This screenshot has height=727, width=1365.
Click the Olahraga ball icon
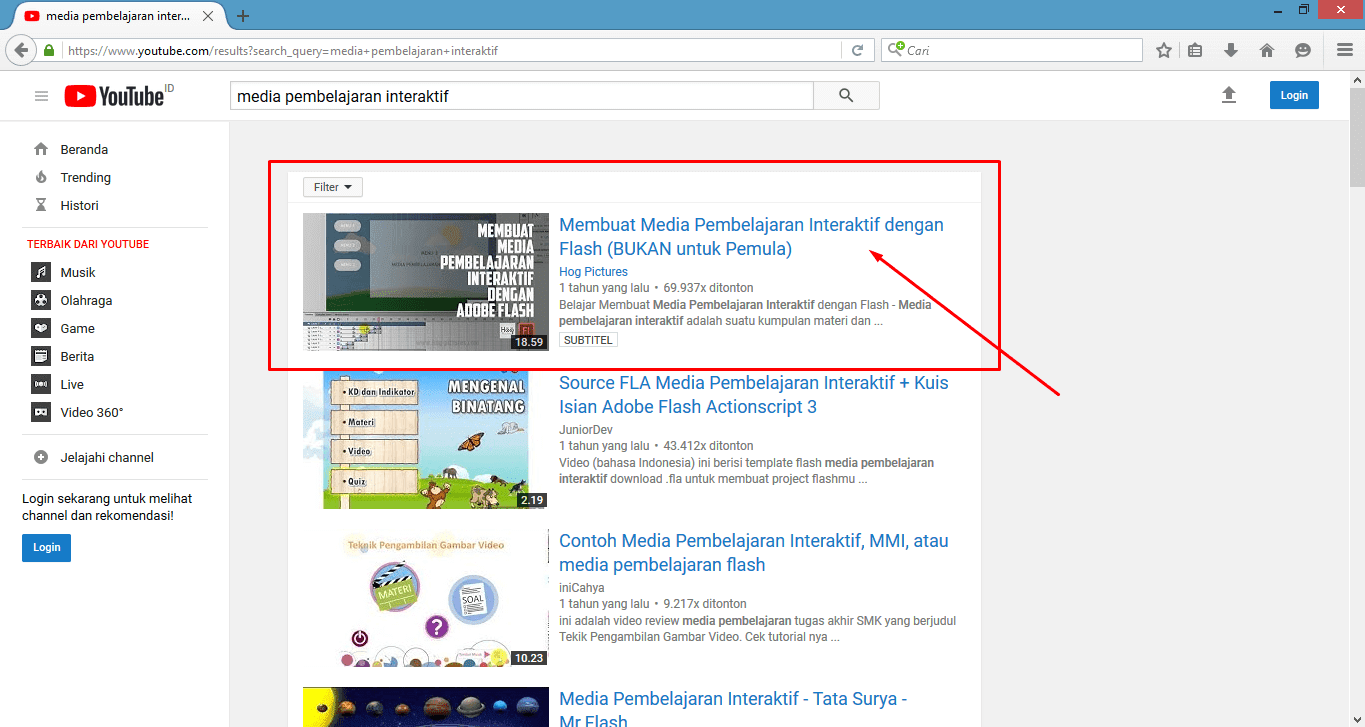[x=41, y=300]
